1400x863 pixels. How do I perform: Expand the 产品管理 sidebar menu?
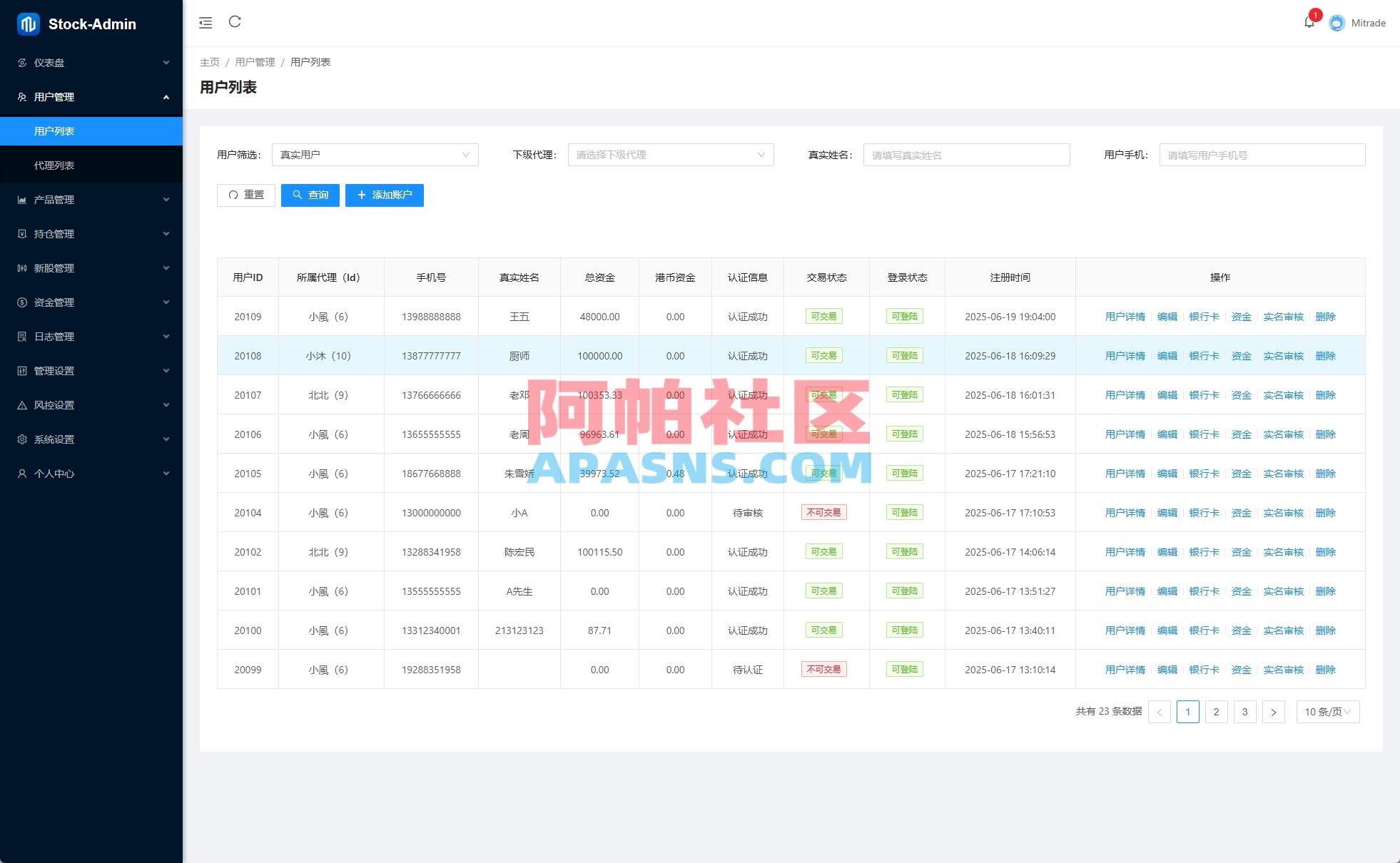click(x=91, y=200)
